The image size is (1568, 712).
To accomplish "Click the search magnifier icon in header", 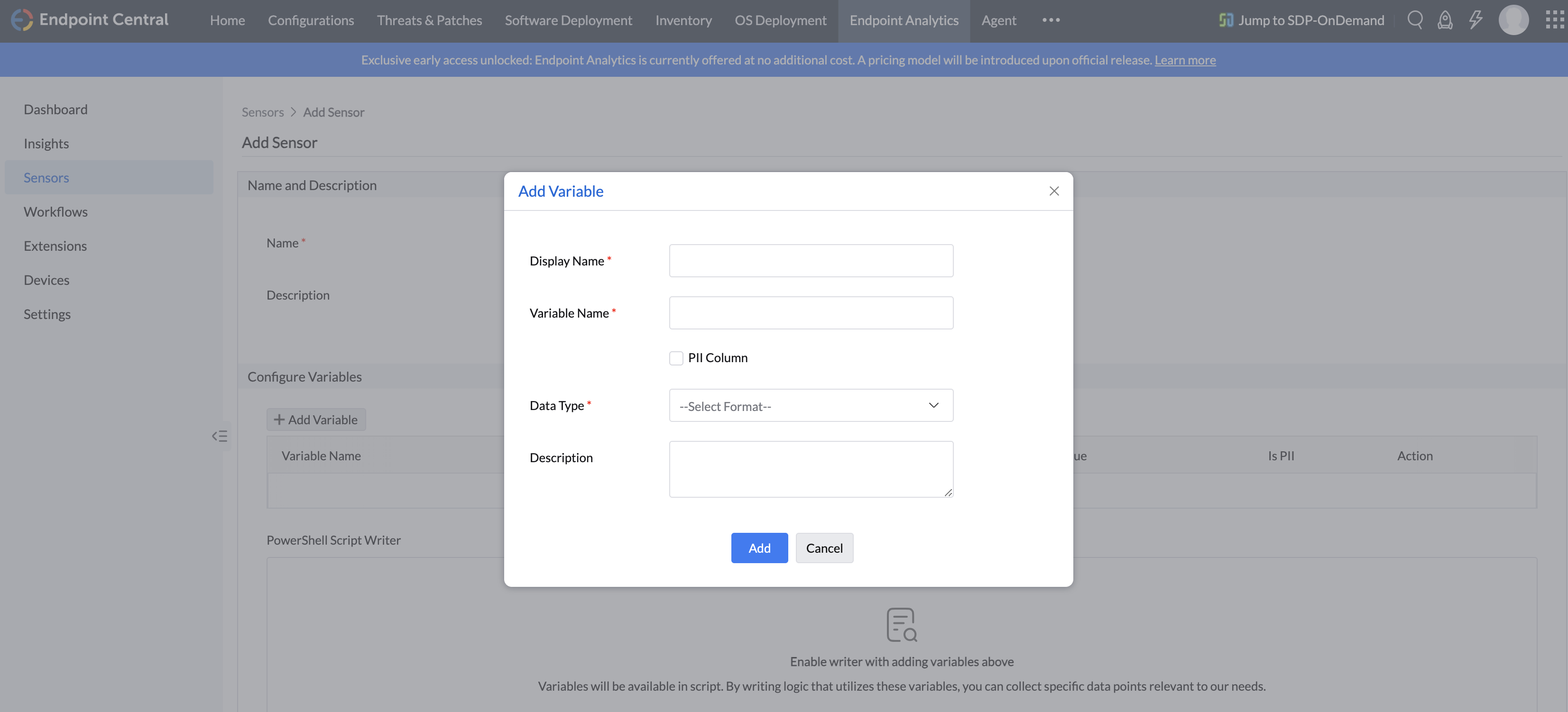I will tap(1415, 19).
